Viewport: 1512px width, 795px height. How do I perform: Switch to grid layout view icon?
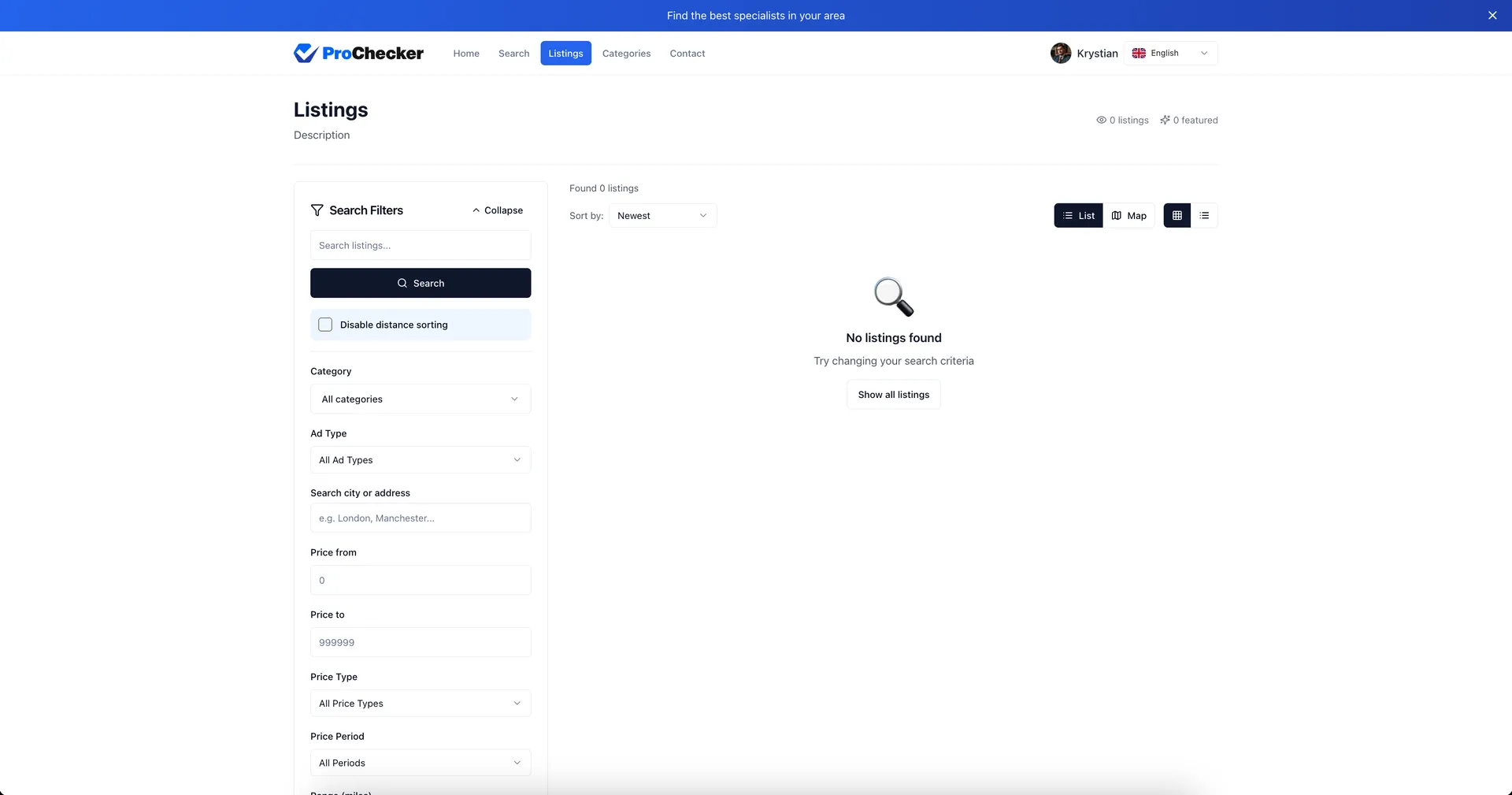click(1177, 216)
